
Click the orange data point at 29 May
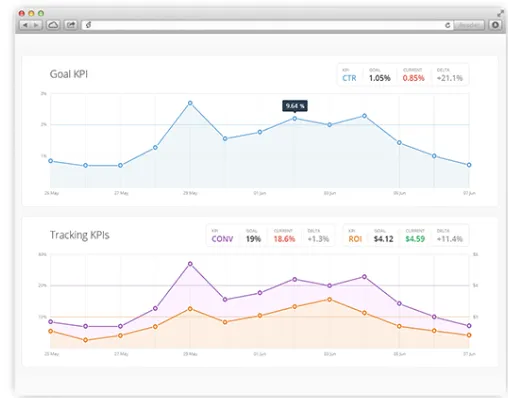pos(190,309)
